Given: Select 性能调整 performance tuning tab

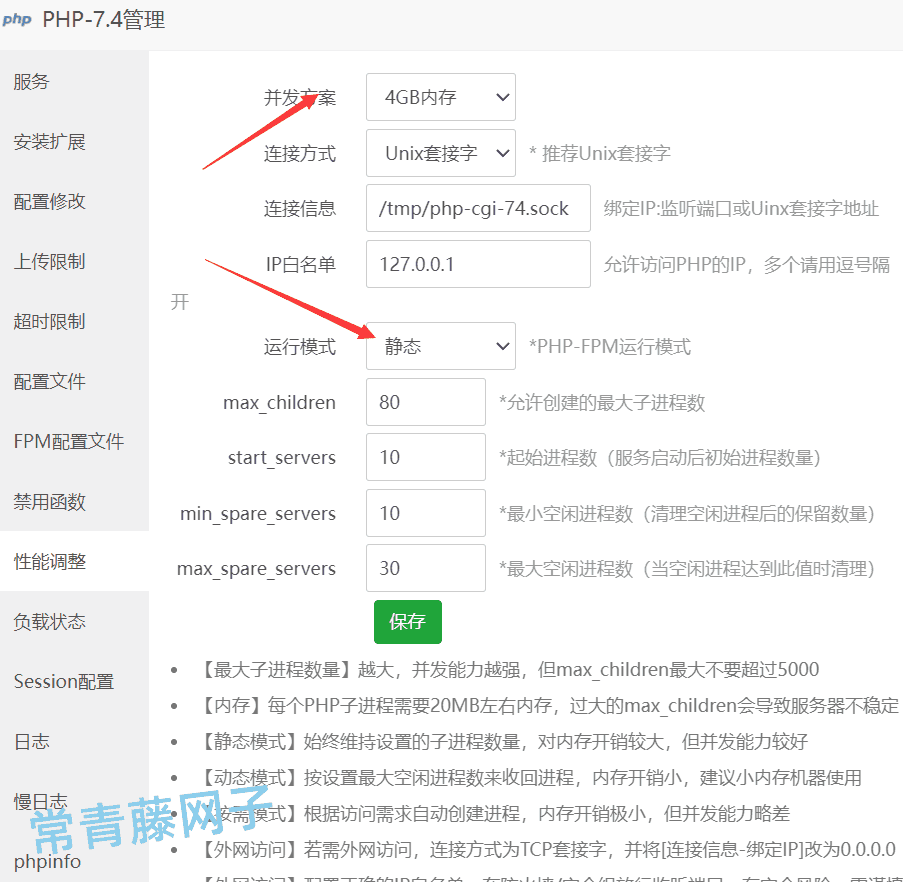Looking at the screenshot, I should coord(49,561).
